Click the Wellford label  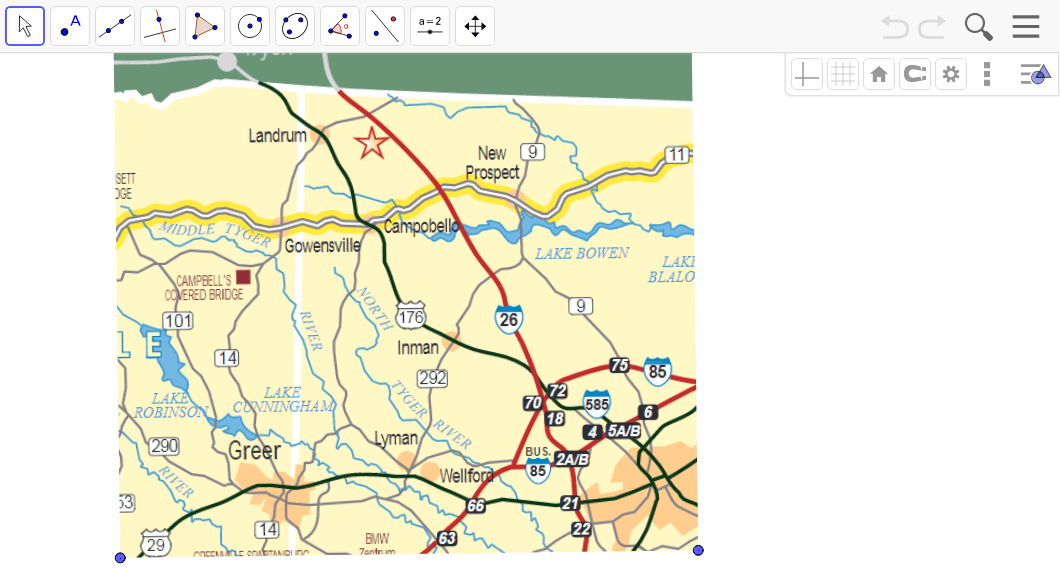point(466,476)
